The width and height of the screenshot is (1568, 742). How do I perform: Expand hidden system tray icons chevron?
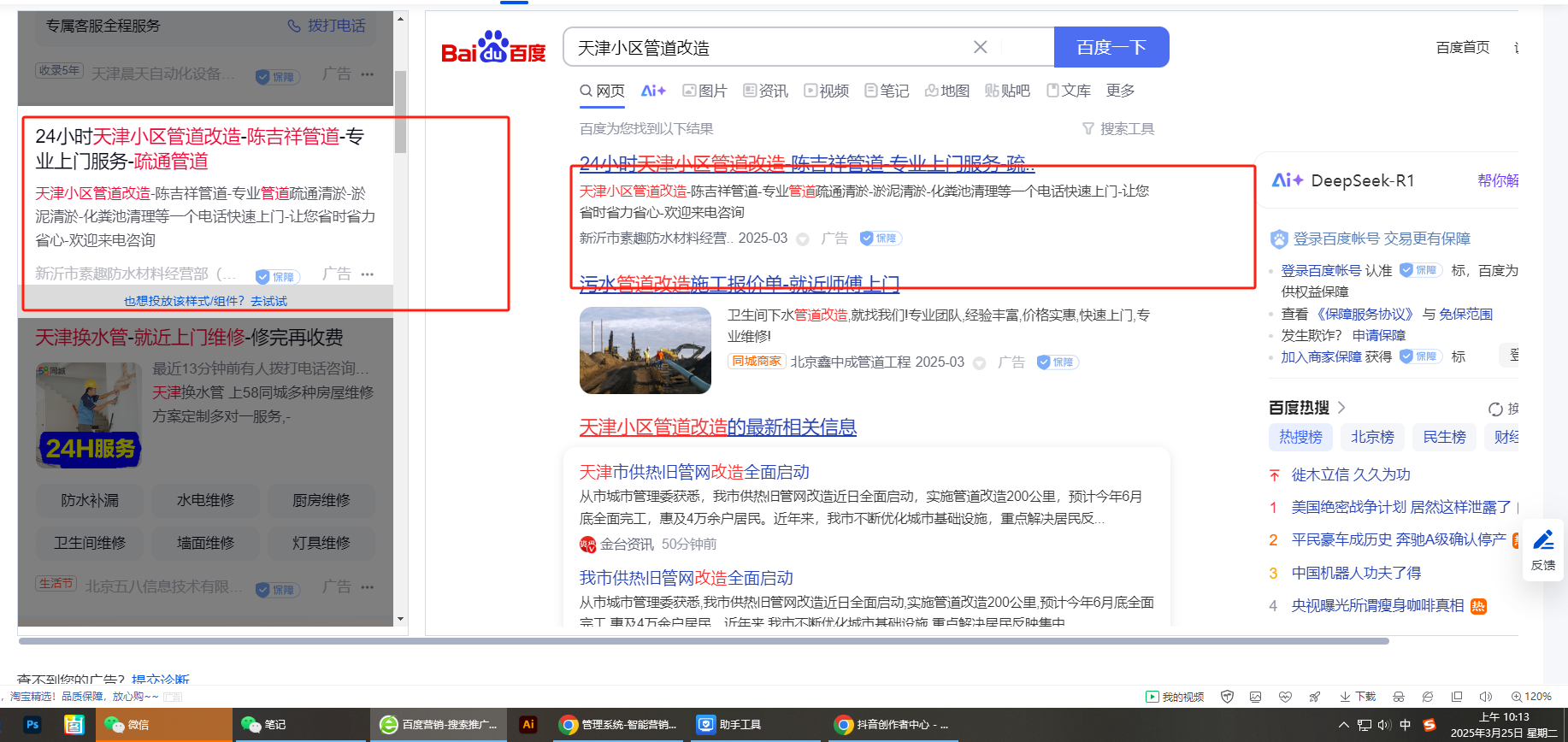[x=1343, y=725]
